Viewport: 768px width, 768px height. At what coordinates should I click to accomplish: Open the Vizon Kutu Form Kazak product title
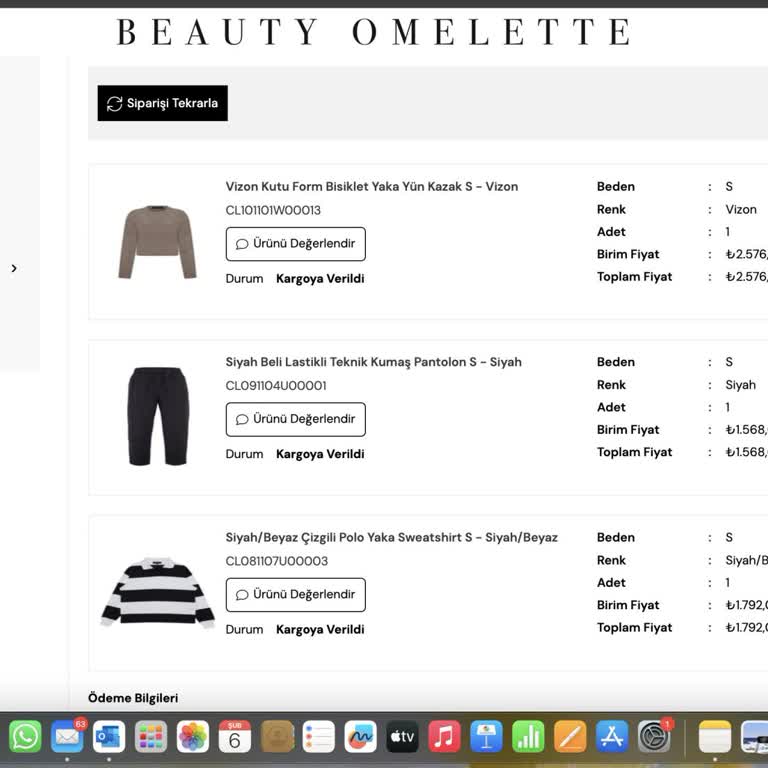[x=371, y=186]
